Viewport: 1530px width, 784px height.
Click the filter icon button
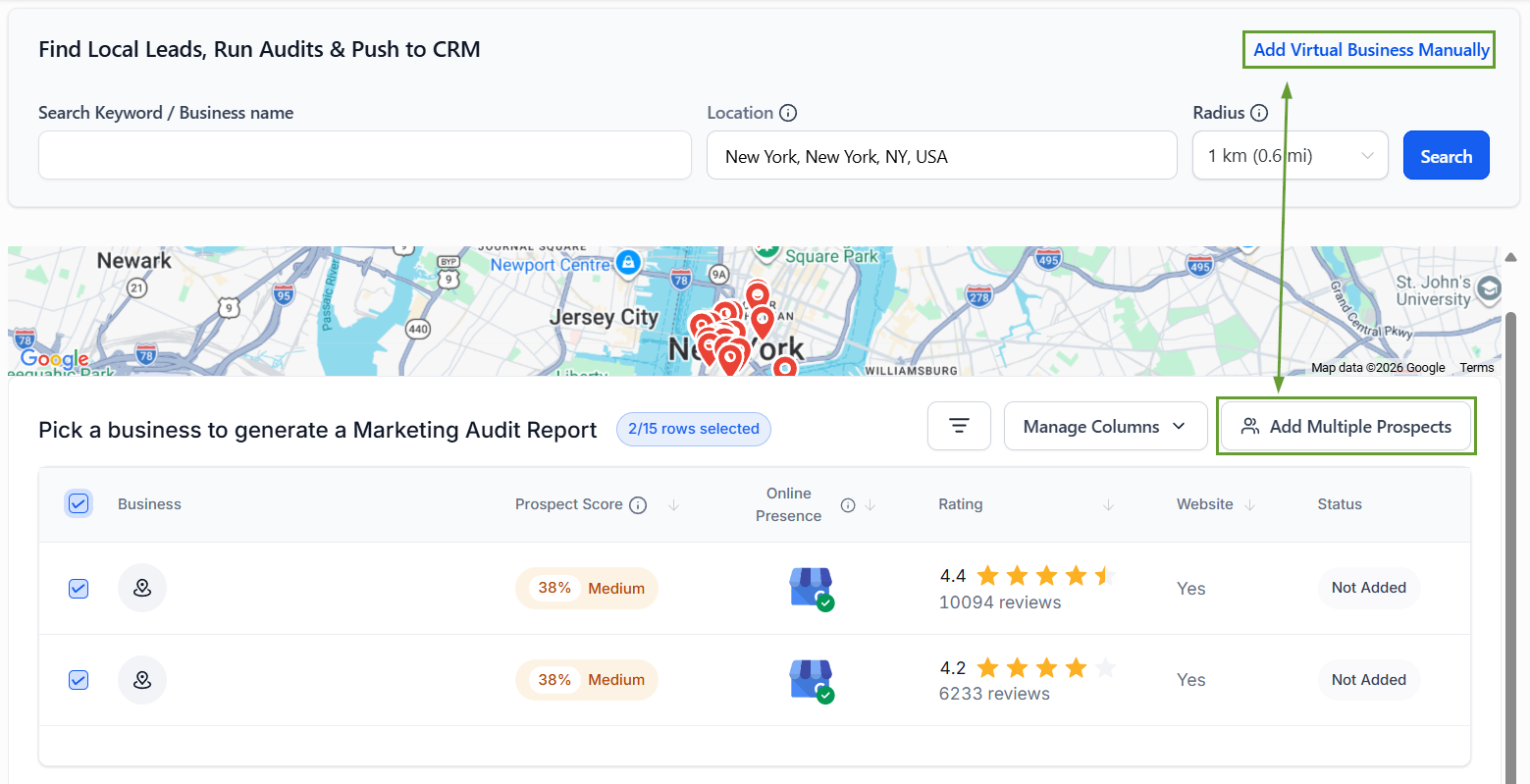[x=959, y=426]
